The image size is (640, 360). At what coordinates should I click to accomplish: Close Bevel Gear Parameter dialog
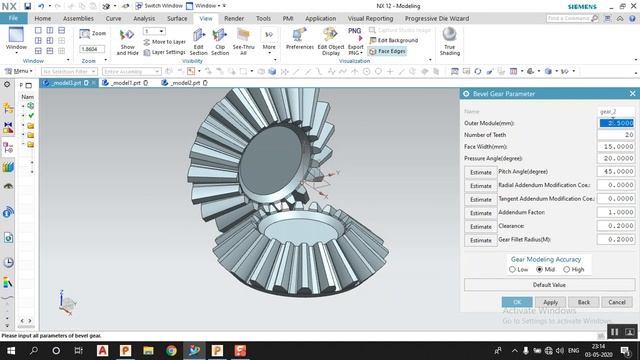[x=632, y=93]
